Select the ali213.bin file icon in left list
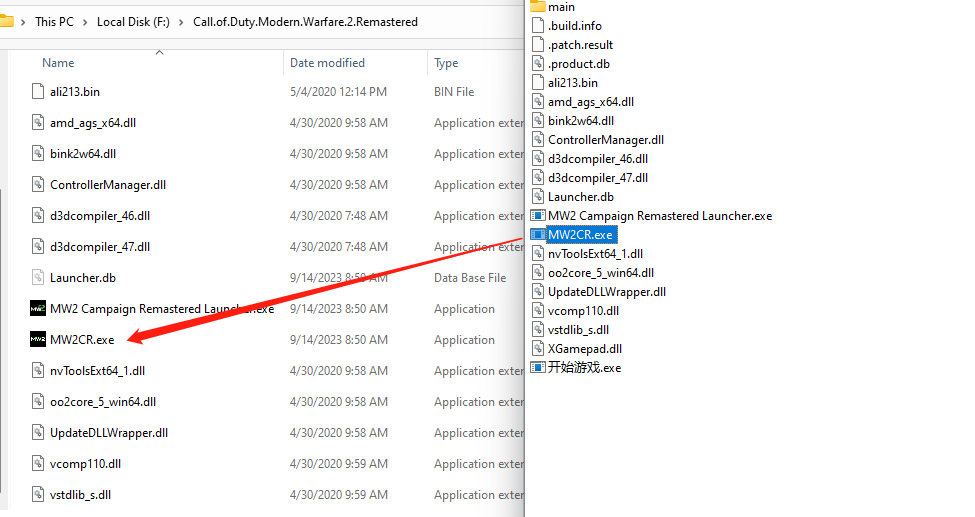The image size is (975, 517). pyautogui.click(x=38, y=91)
